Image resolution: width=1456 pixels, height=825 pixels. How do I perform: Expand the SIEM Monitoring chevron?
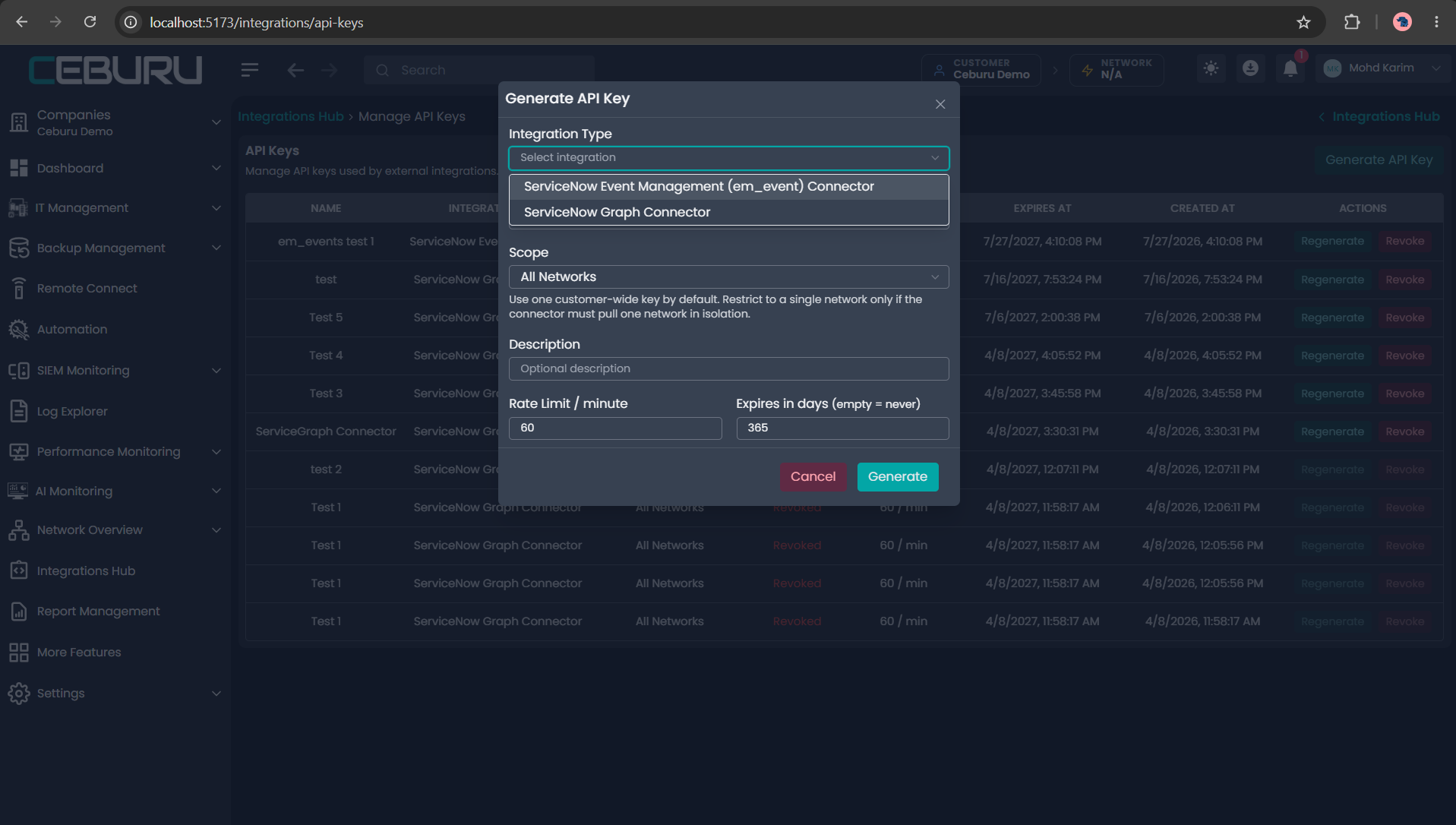(216, 371)
